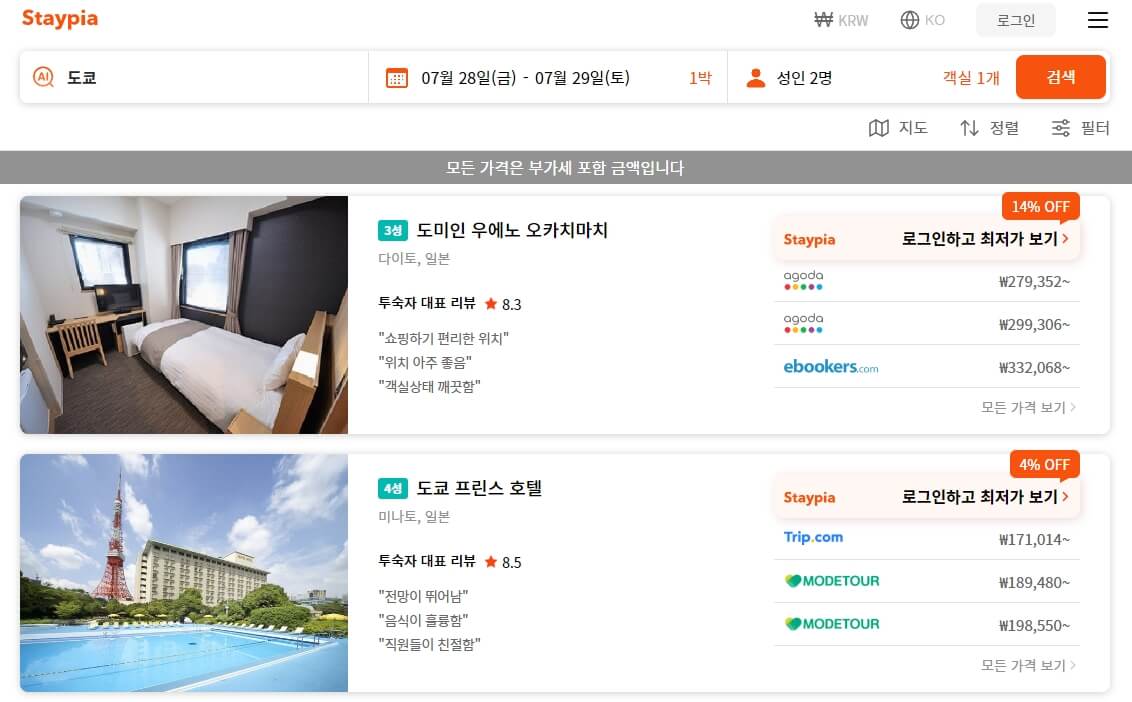Open 로그인하고 최저가 보기 for 도미인 우에노
This screenshot has width=1132, height=702.
[927, 239]
